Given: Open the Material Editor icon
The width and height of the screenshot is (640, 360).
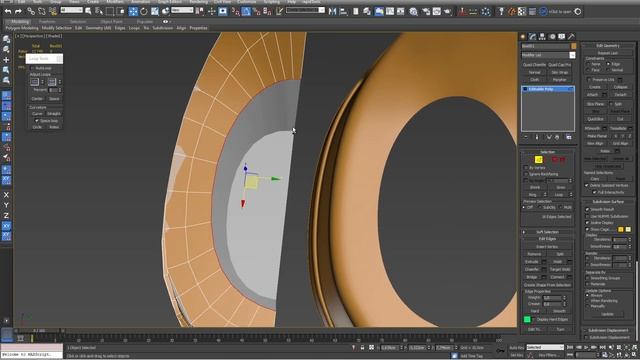Looking at the screenshot, I should [x=413, y=11].
